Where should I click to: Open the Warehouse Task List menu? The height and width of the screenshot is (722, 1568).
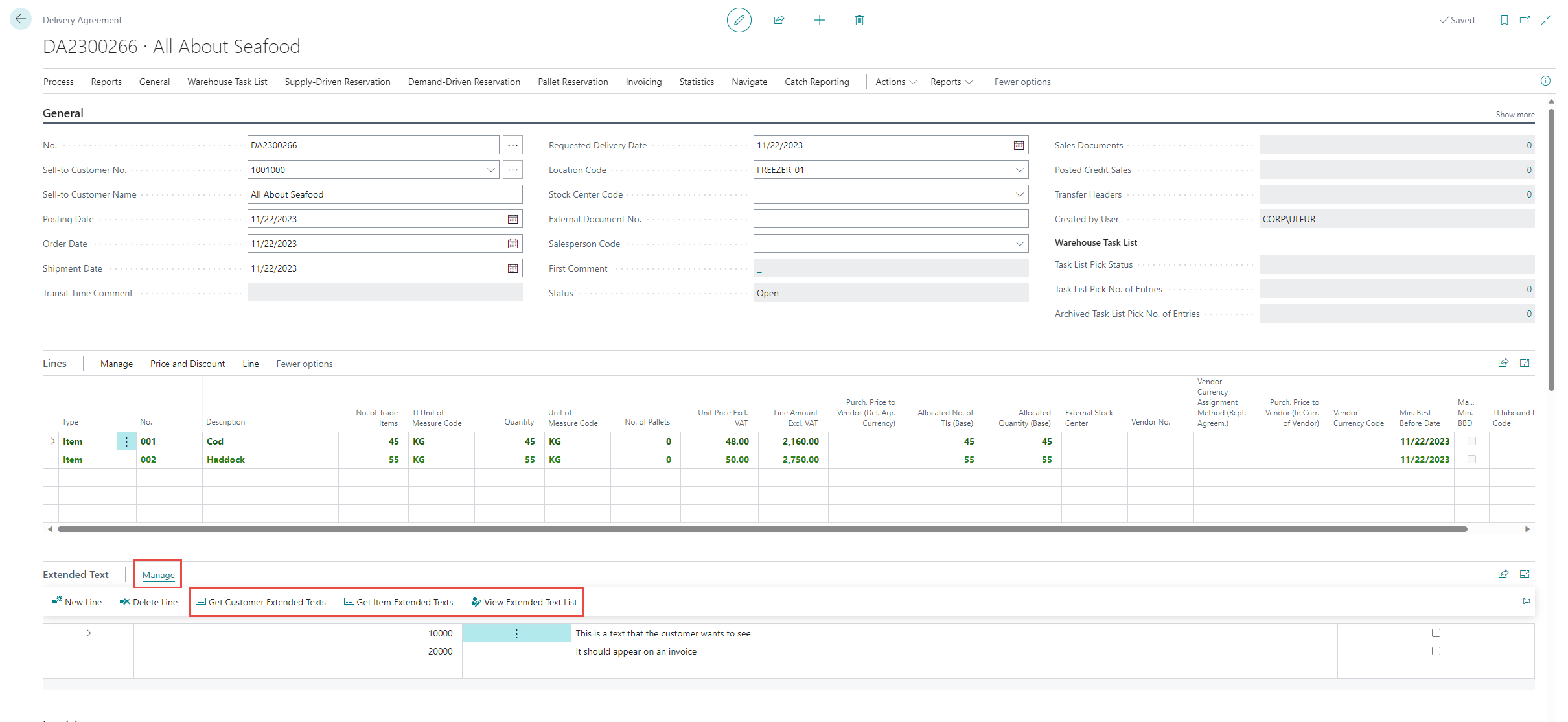(x=227, y=82)
